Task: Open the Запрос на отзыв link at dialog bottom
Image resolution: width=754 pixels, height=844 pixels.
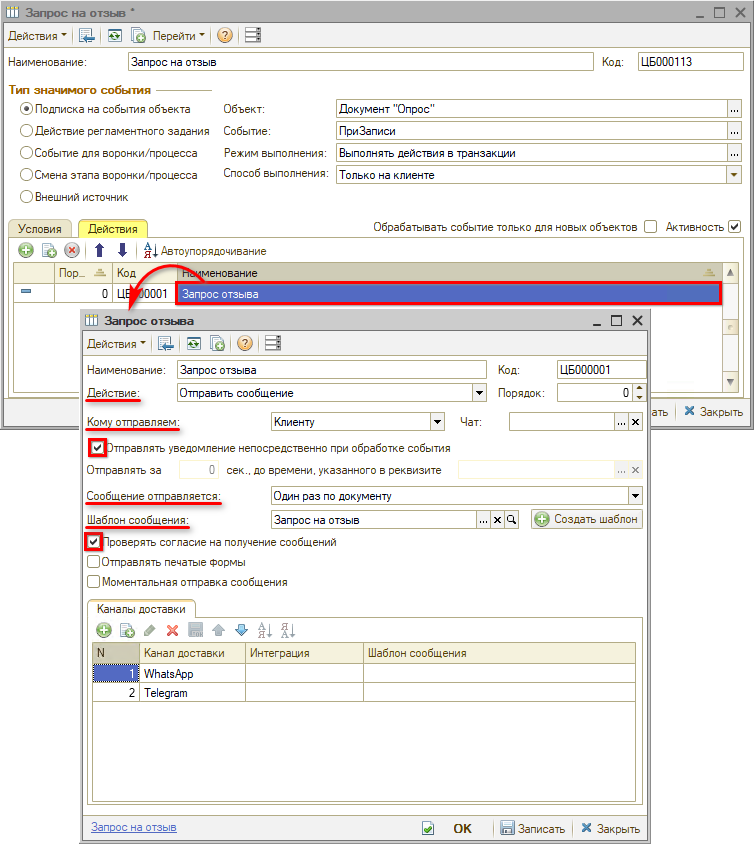Action: coord(133,827)
